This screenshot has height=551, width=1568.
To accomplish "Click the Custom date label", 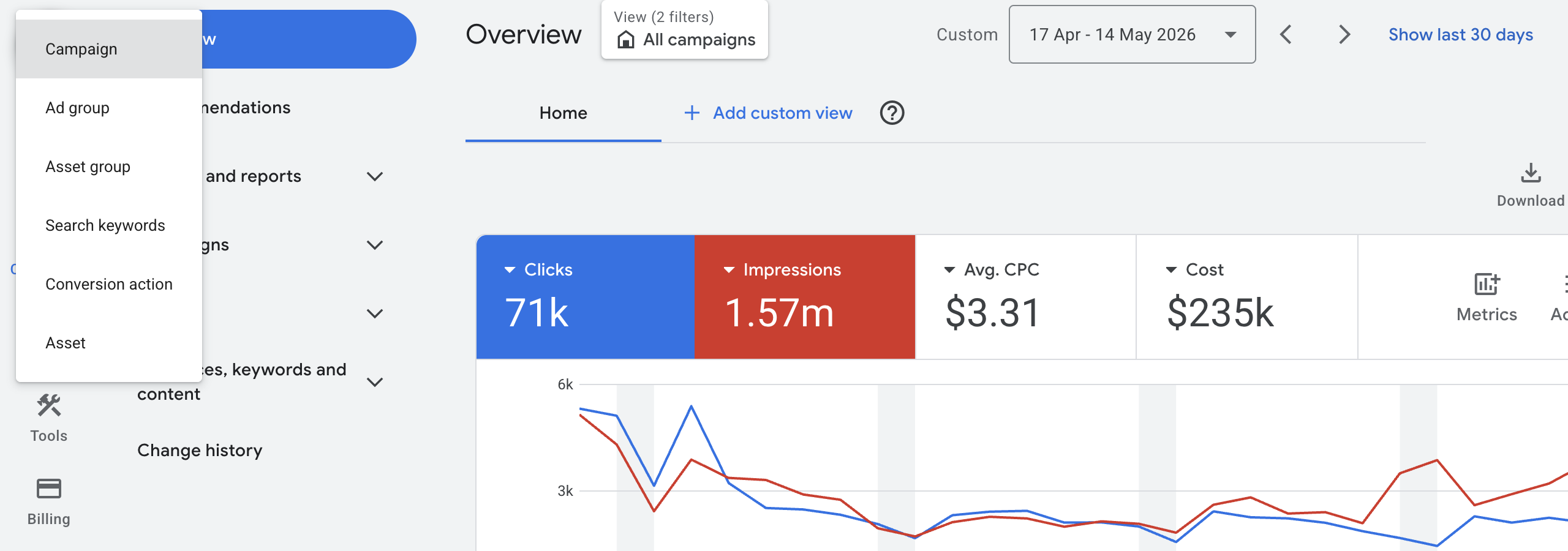I will [x=967, y=35].
